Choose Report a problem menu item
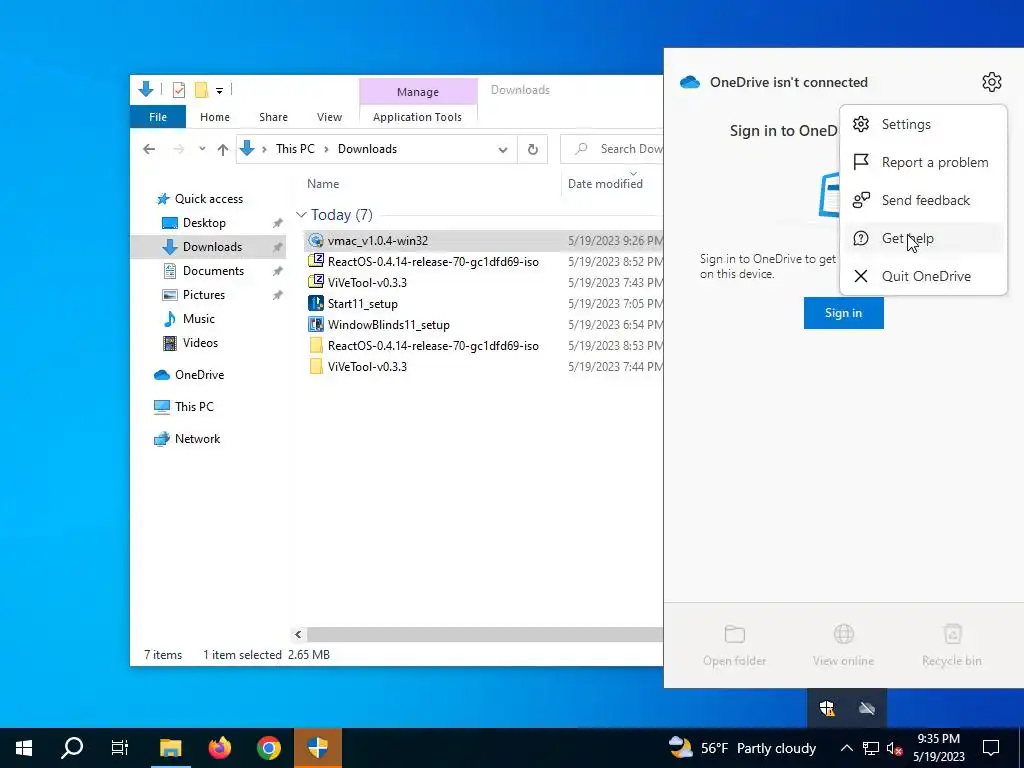 click(x=923, y=162)
